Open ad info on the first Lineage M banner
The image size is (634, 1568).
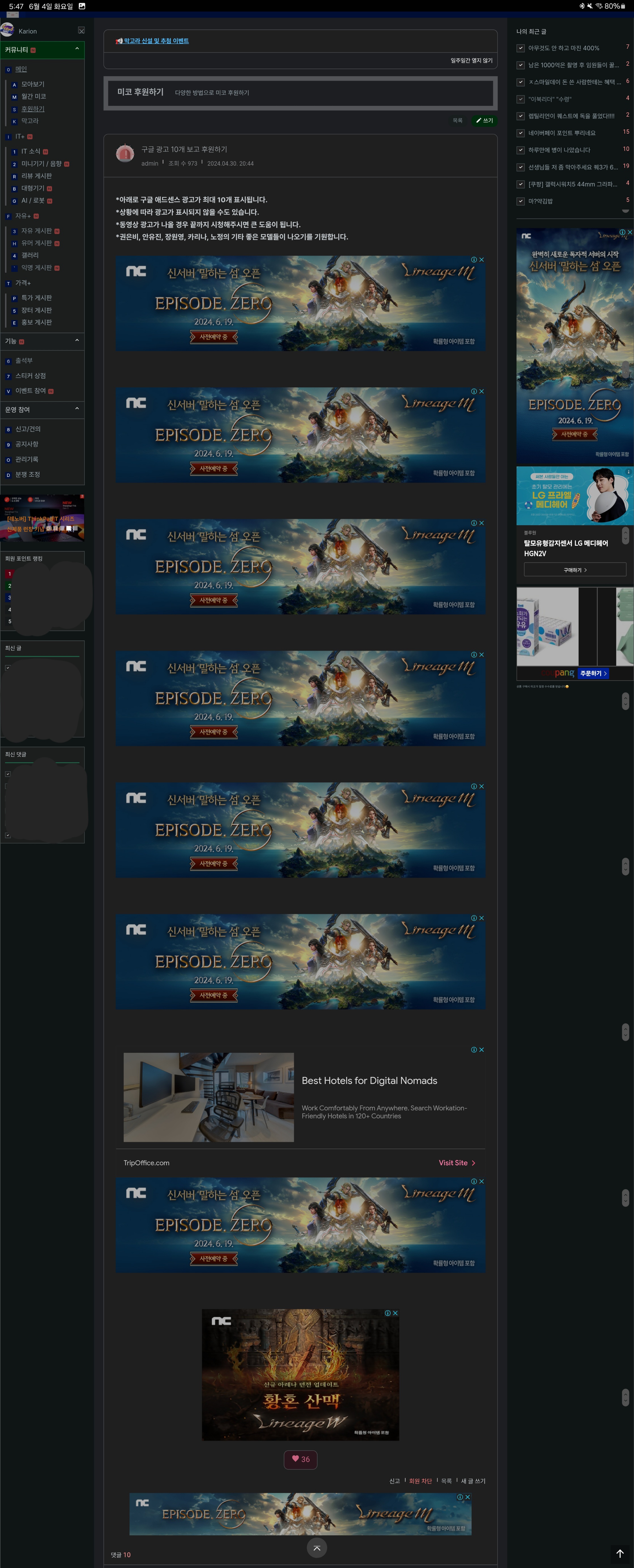474,260
